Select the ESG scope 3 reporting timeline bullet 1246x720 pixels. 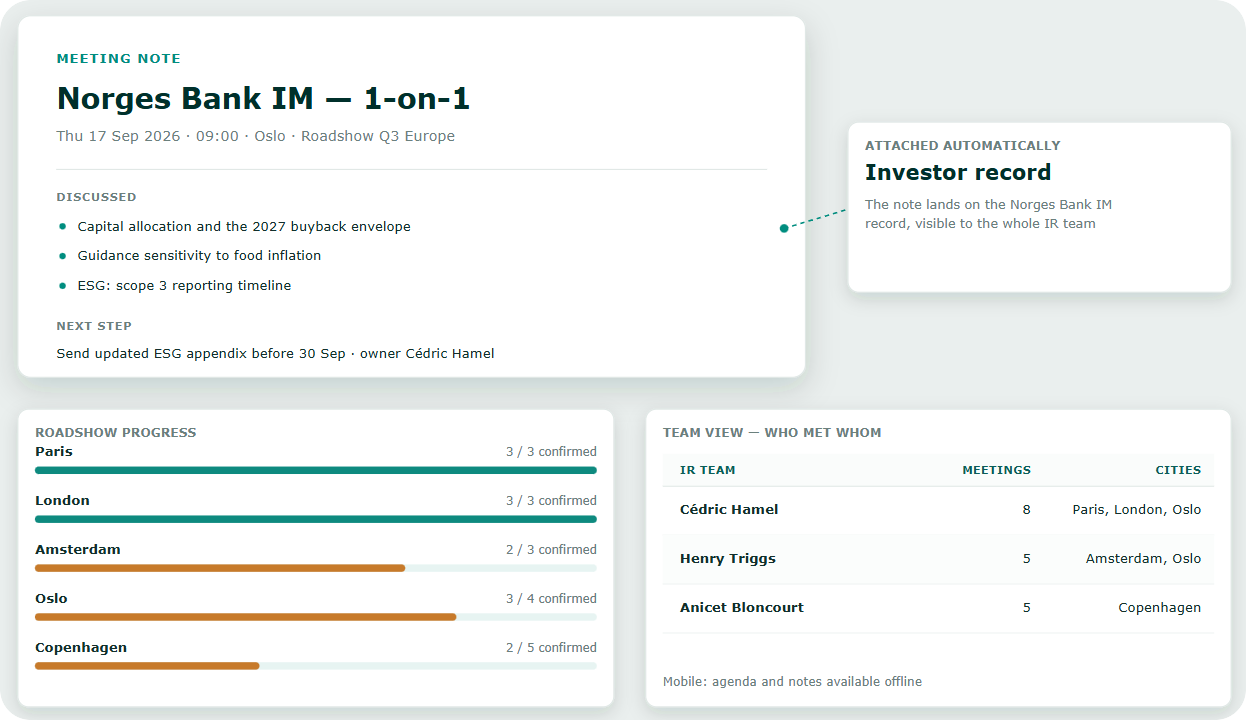tap(184, 286)
